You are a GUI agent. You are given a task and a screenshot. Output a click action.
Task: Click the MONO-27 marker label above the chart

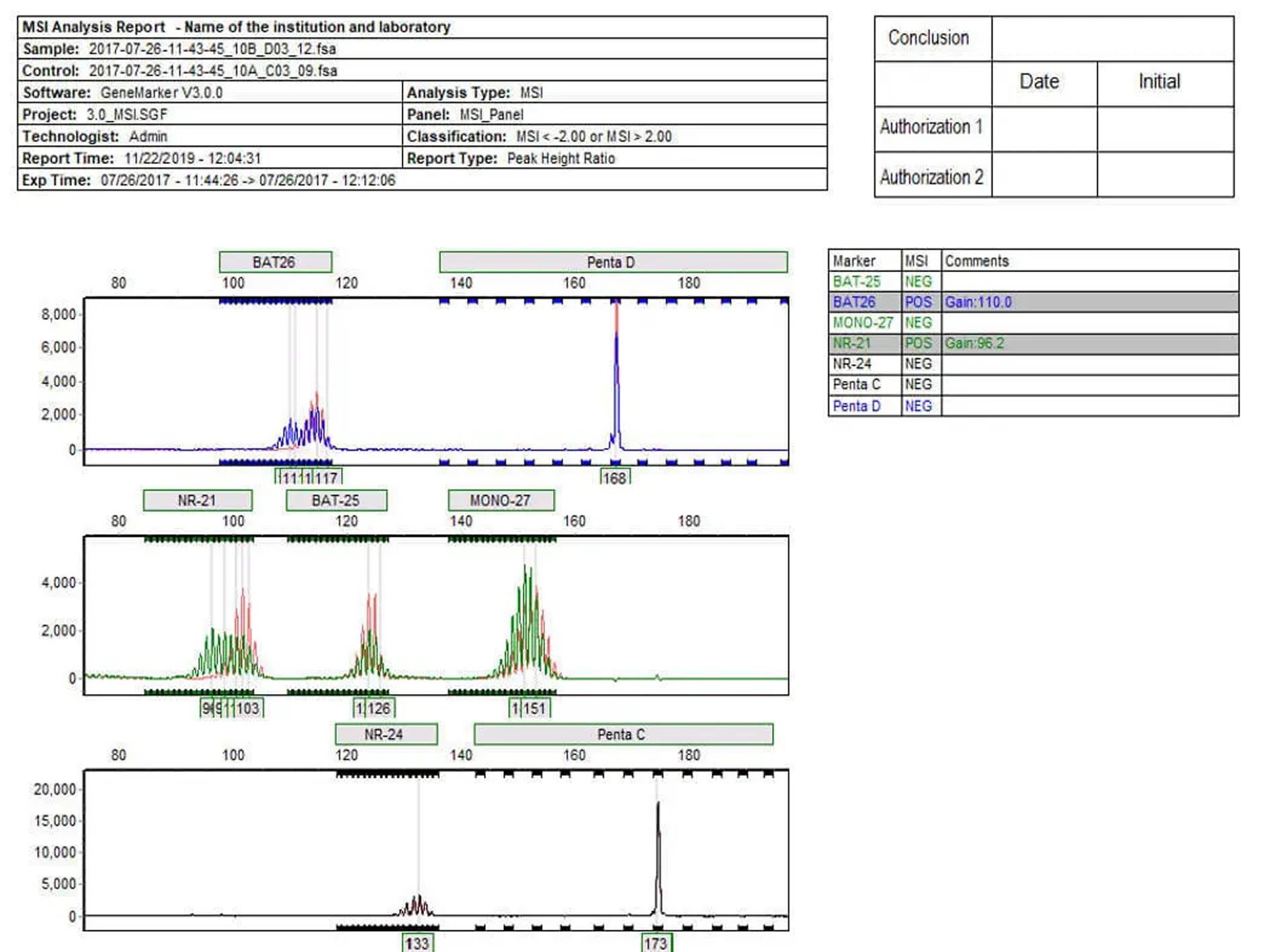501,501
